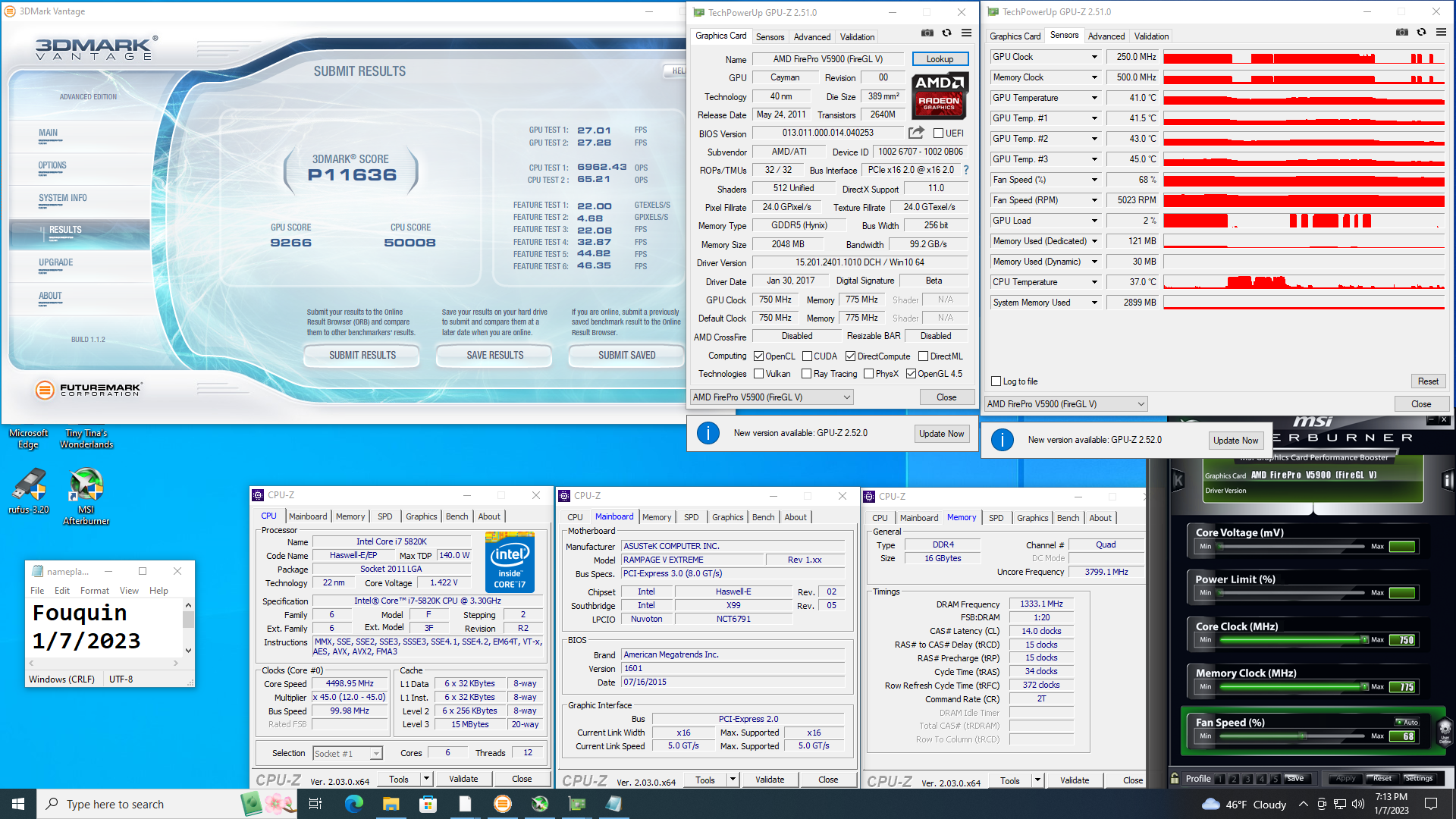Viewport: 1456px width, 819px height.
Task: Click the refresh icon in GPU-Z Sensors window
Action: 1421,33
